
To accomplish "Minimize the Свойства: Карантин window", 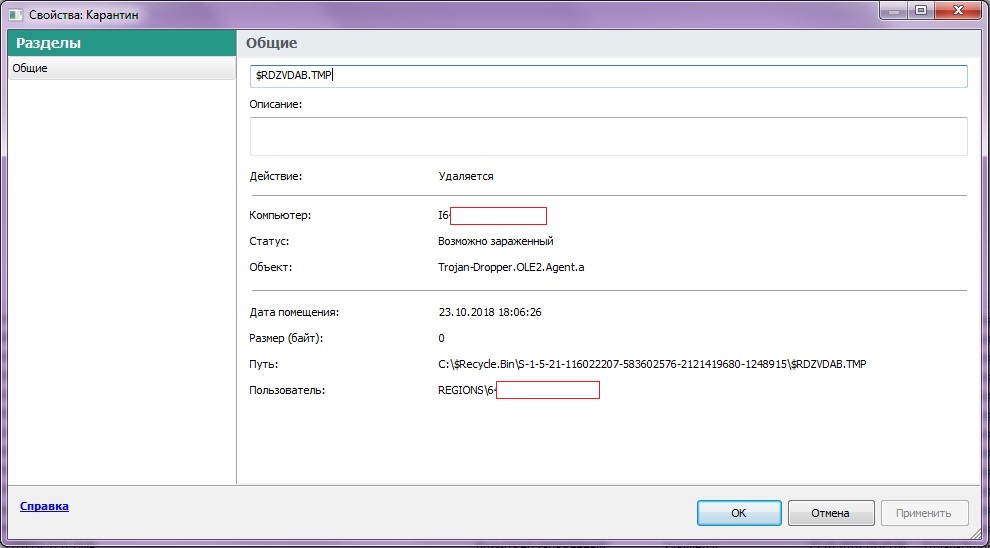I will [893, 11].
